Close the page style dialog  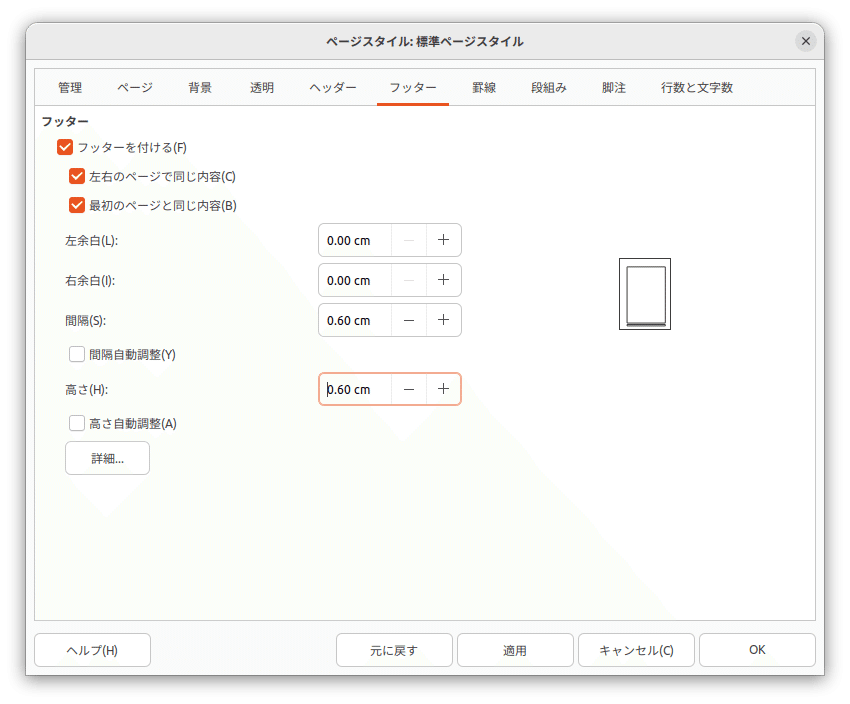point(806,41)
